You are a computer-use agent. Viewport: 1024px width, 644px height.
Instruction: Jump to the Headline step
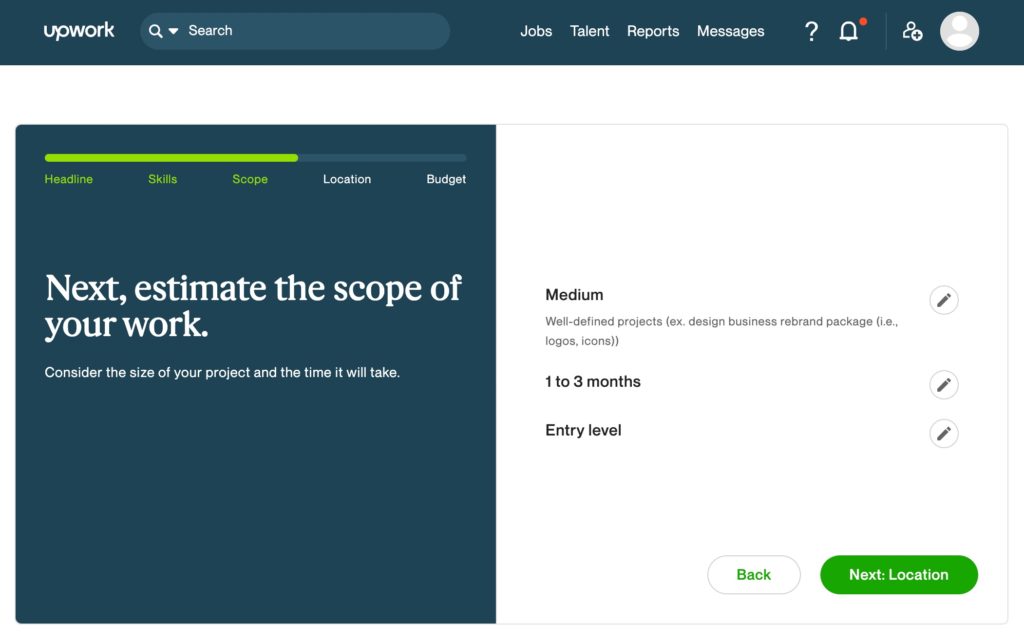(69, 179)
